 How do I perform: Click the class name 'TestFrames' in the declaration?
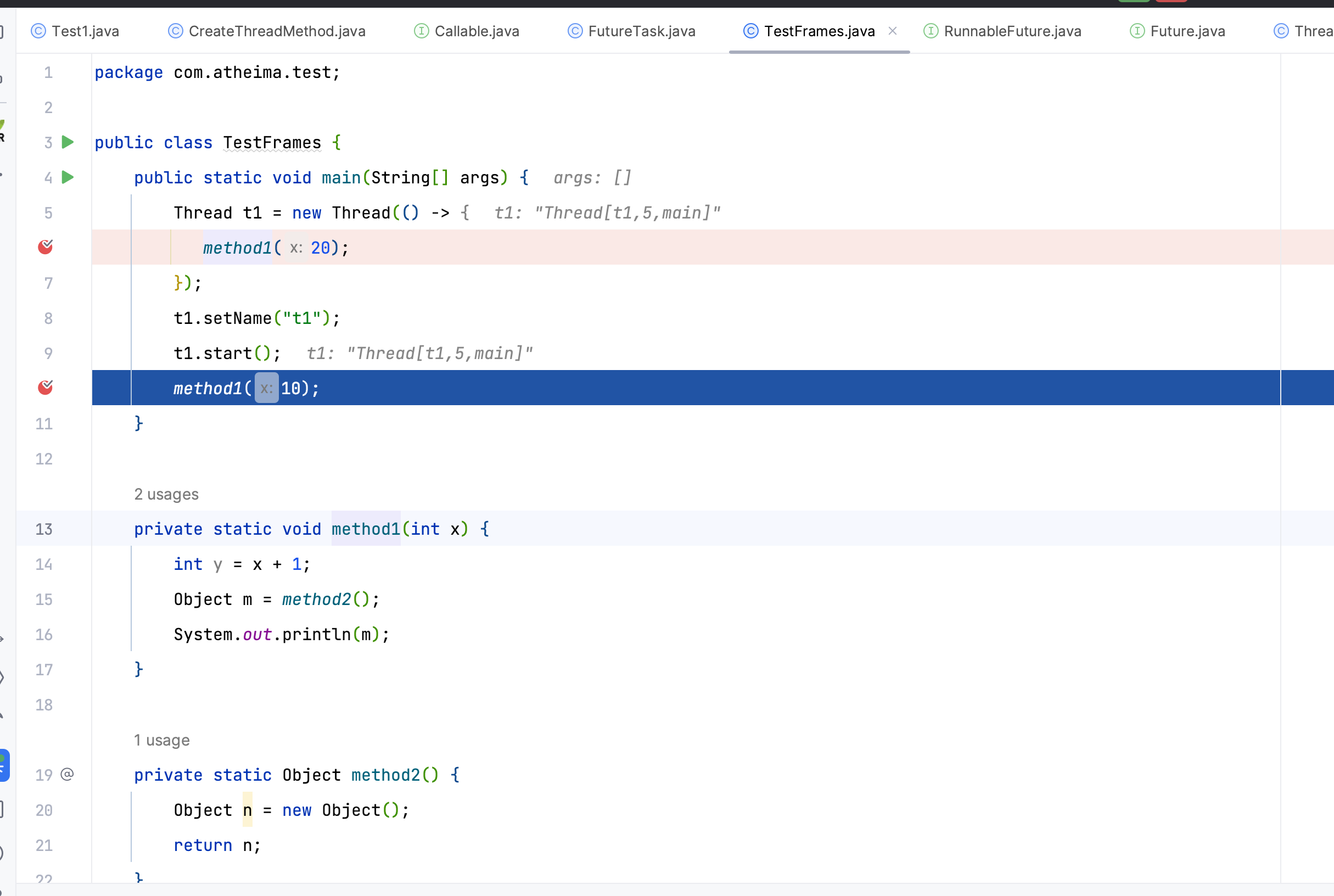(x=272, y=143)
